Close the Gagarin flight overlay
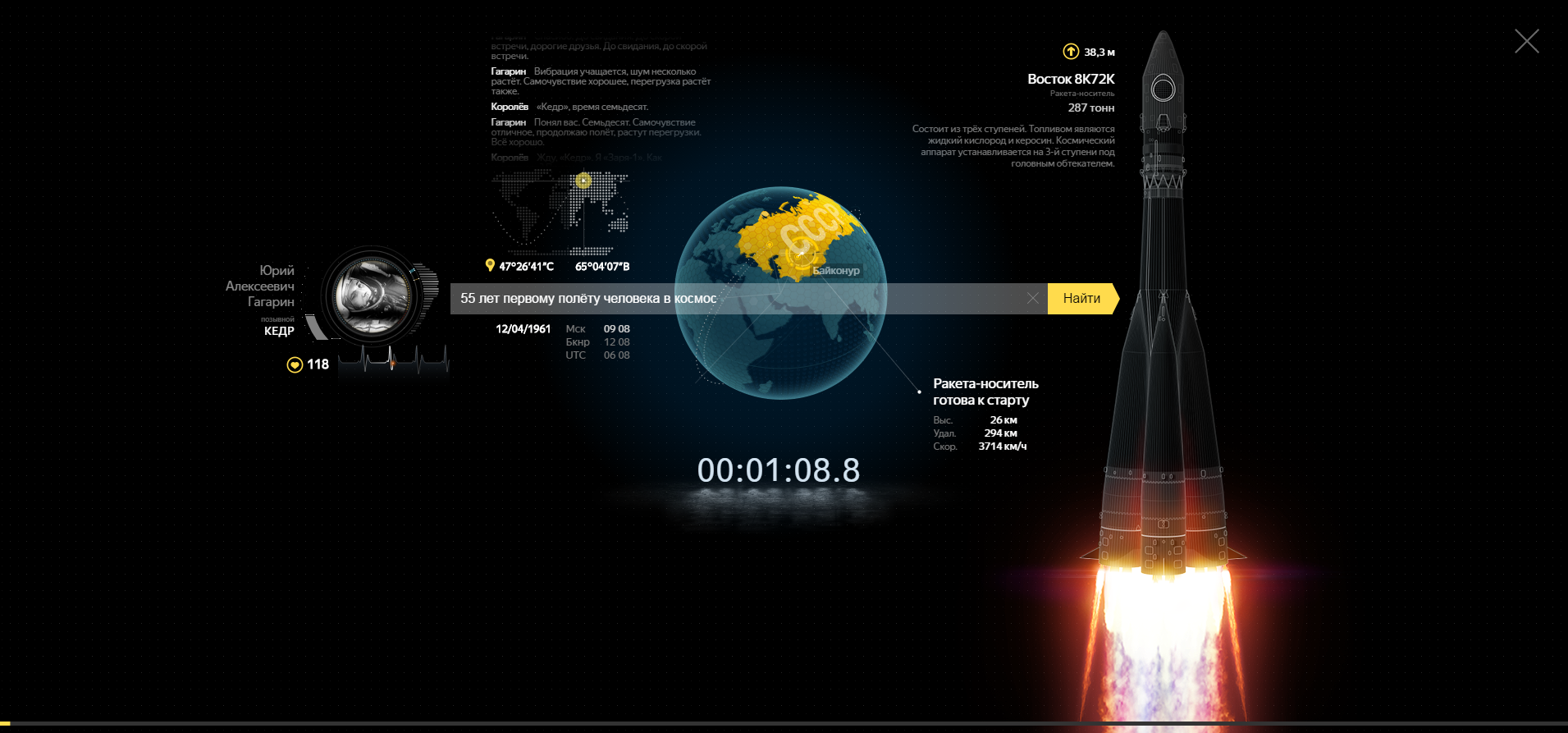 click(1526, 41)
